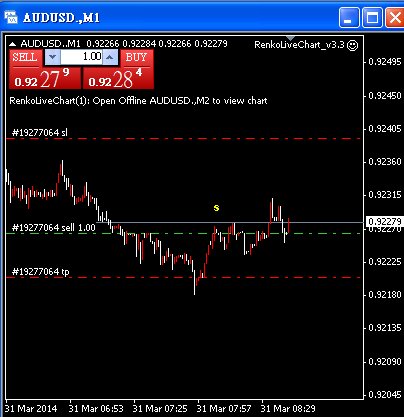The height and width of the screenshot is (417, 404).
Task: Decrease lot volume with down arrow
Action: 52,57
